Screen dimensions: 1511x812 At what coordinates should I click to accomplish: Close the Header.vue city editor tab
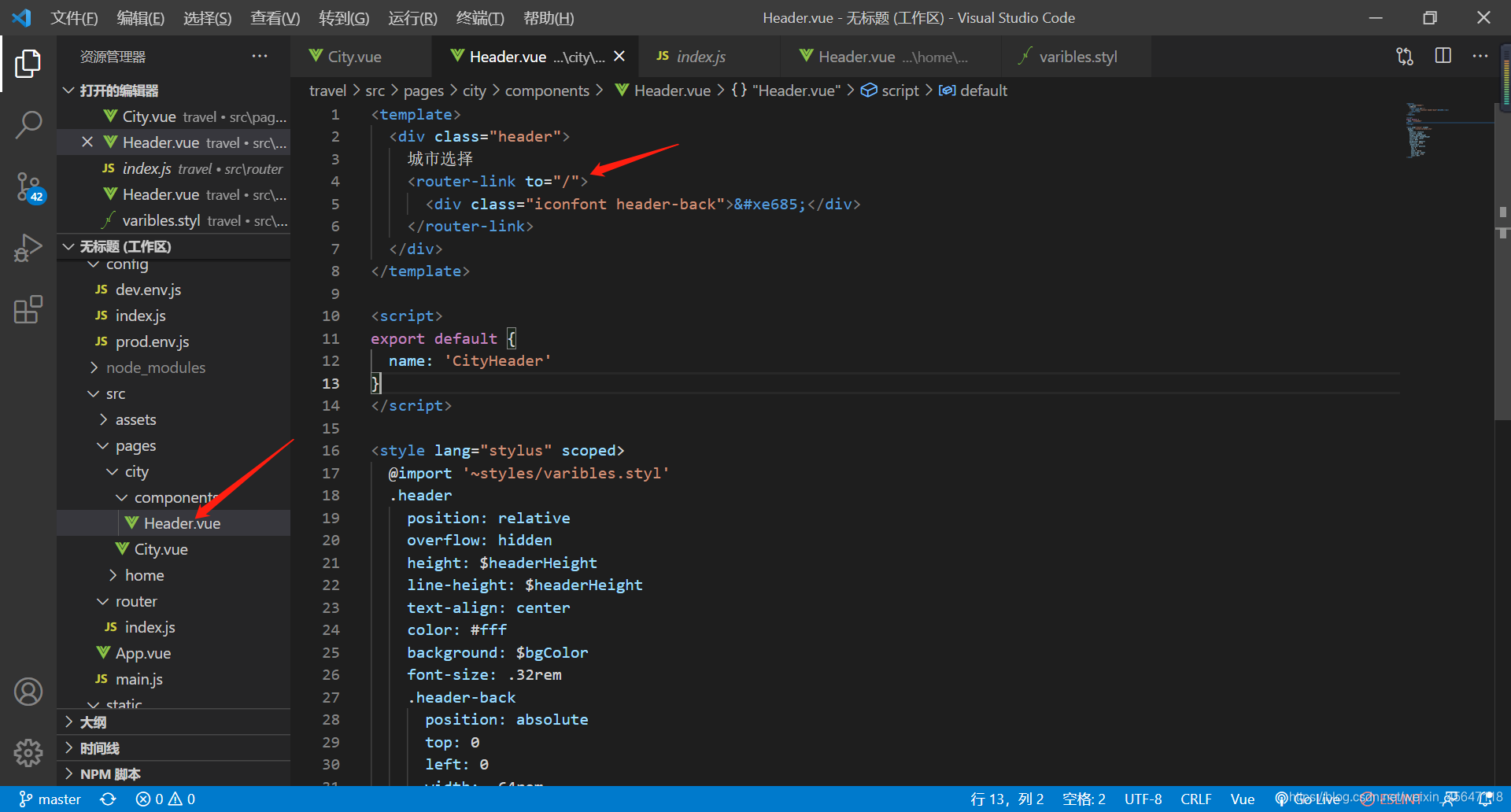(x=619, y=57)
